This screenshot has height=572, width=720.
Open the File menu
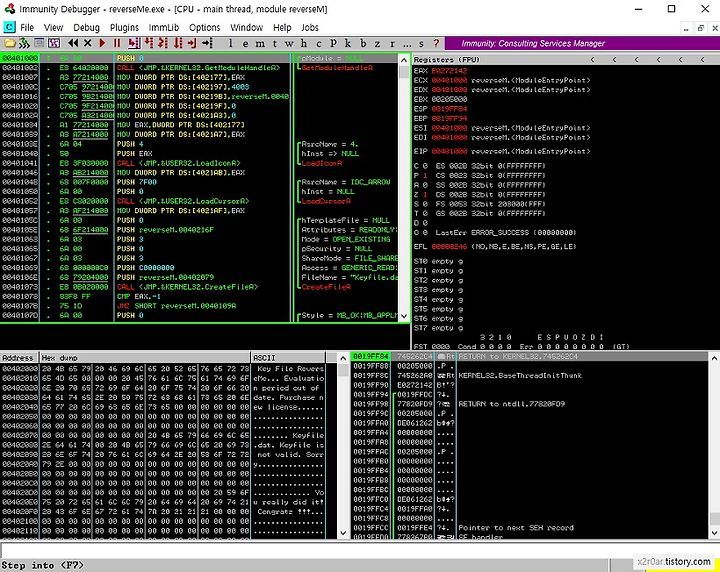tap(27, 28)
